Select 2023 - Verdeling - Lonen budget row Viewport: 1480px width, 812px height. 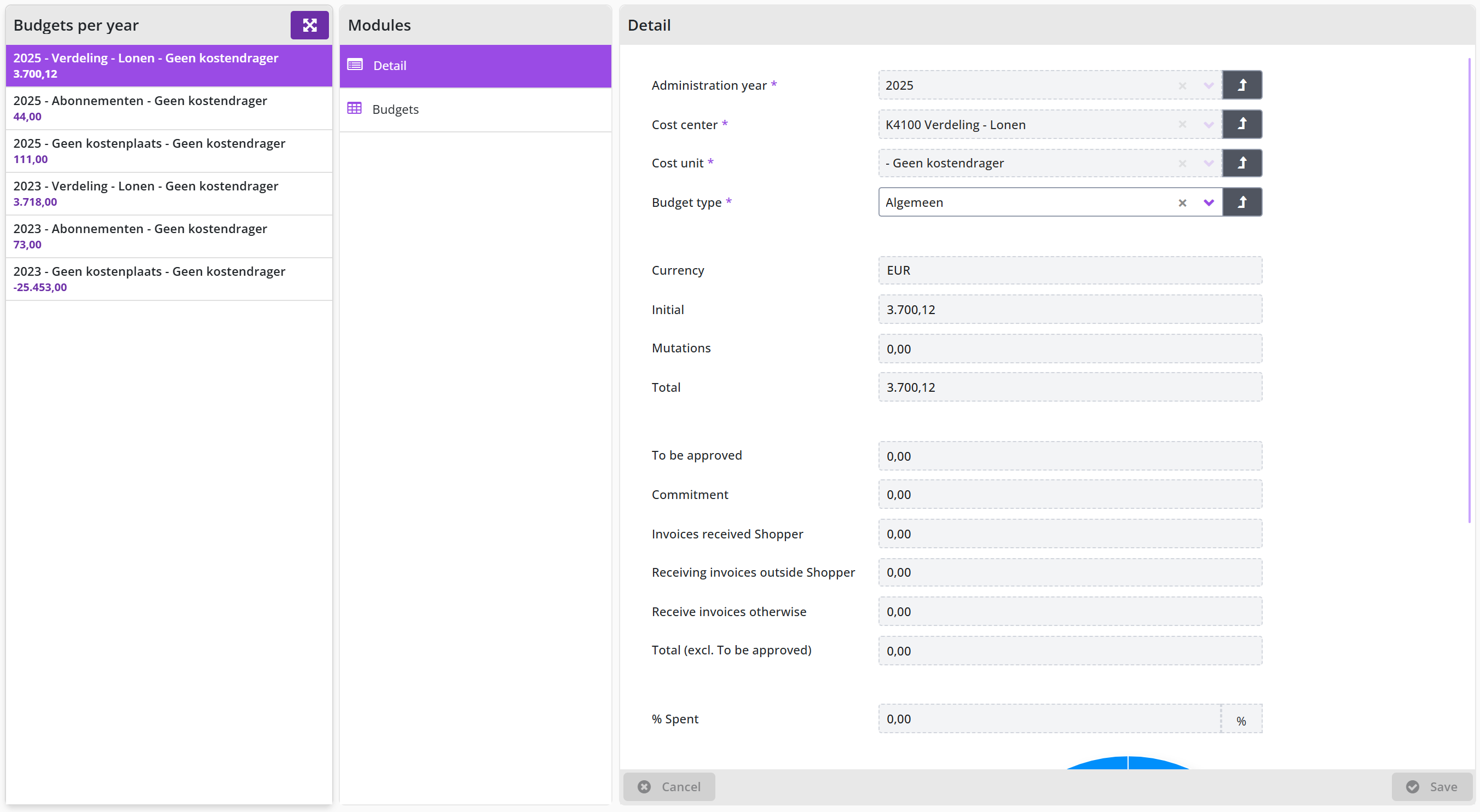[x=169, y=194]
